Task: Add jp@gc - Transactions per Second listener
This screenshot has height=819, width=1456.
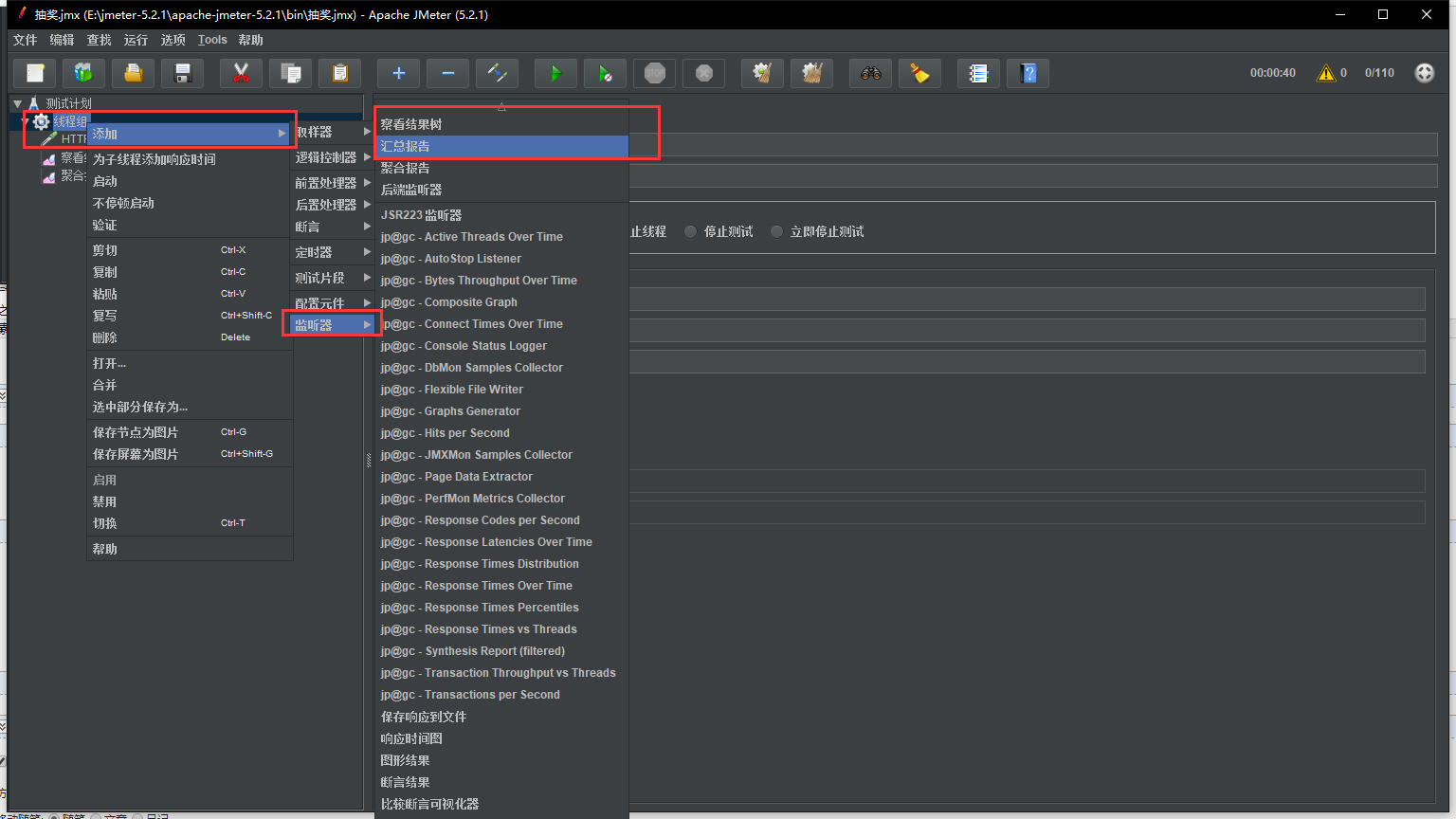Action: [x=502, y=695]
